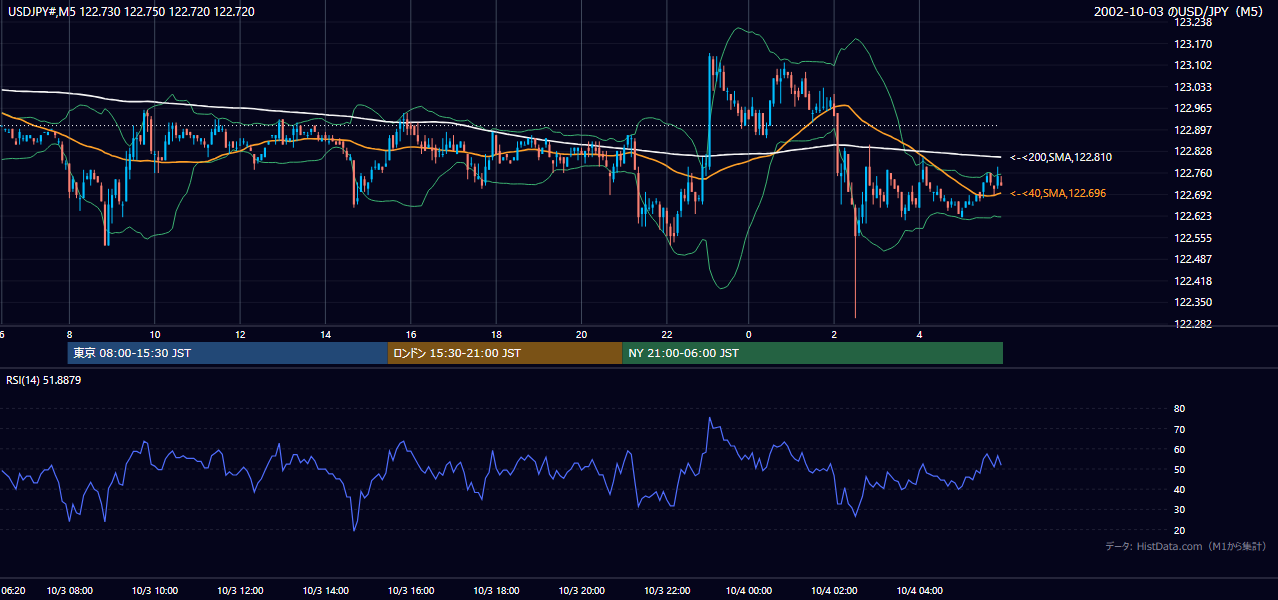
Task: Click price axis value 122.760
Action: pos(1193,173)
